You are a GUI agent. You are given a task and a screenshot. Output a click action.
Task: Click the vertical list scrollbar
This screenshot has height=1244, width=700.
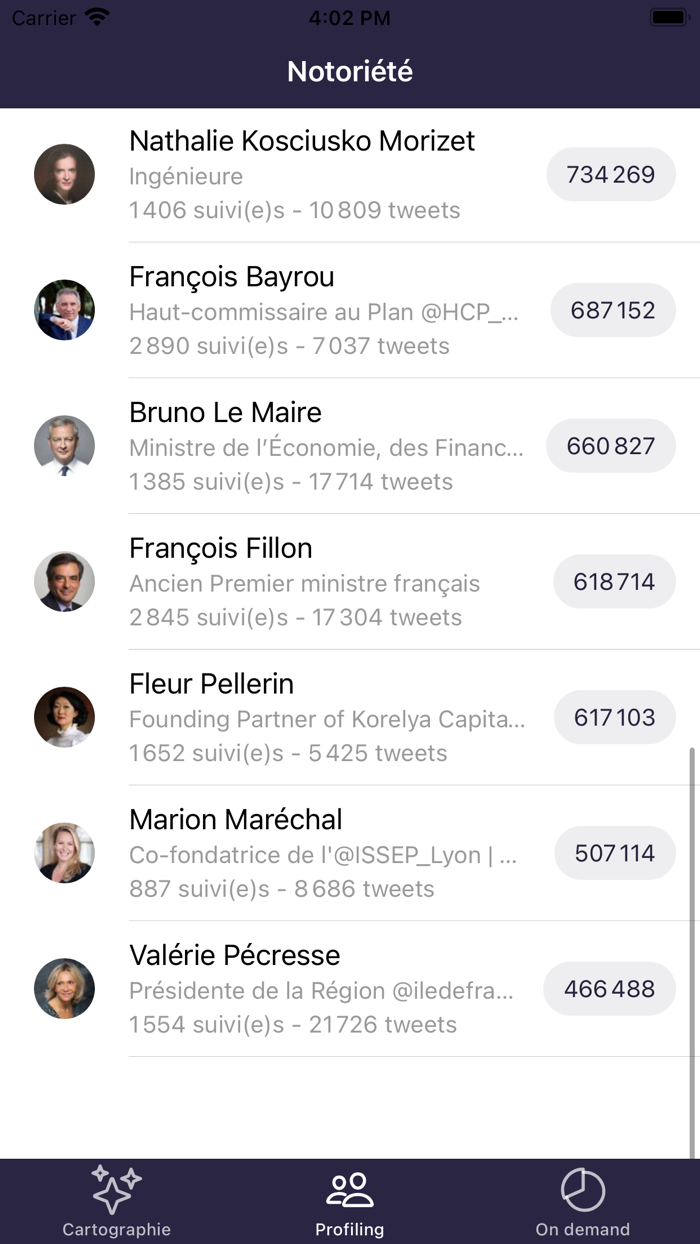click(692, 950)
